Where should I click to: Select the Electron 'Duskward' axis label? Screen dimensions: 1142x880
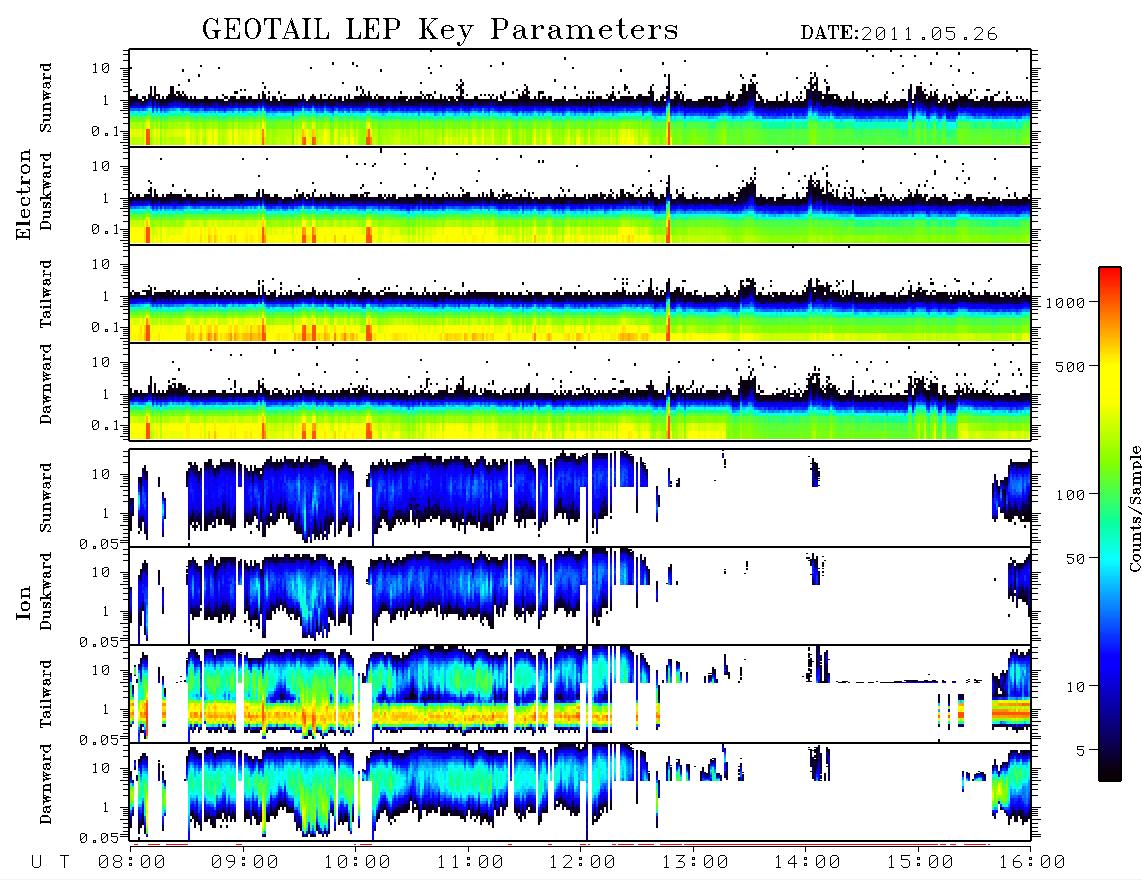pyautogui.click(x=45, y=191)
